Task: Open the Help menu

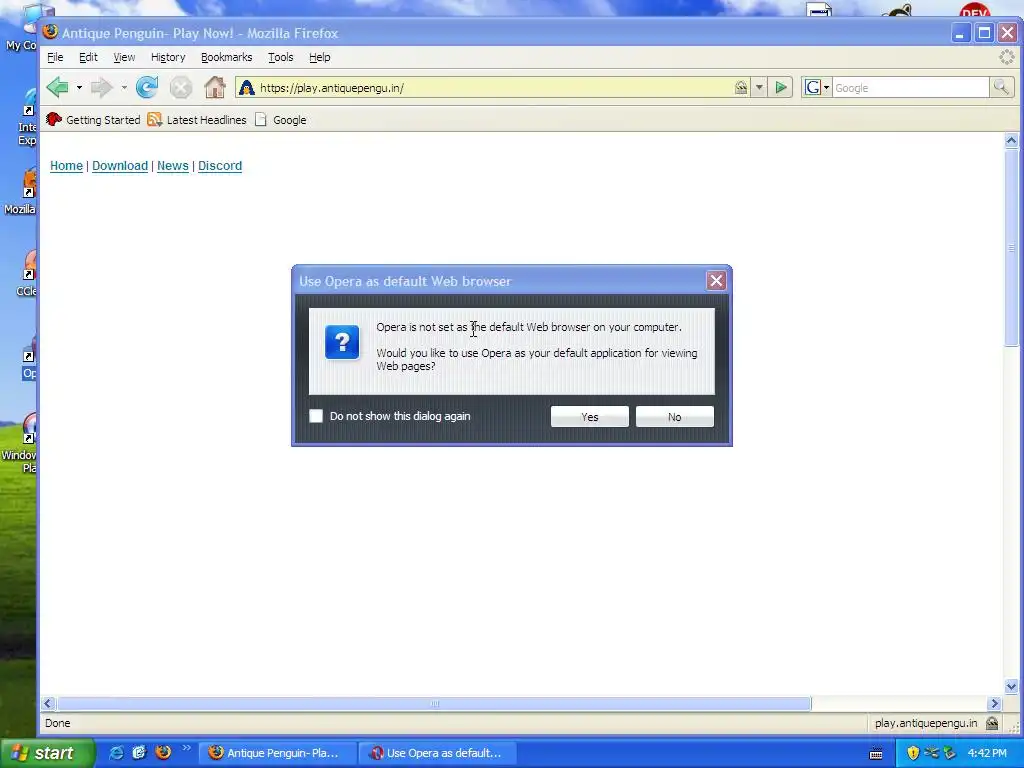Action: 319,57
